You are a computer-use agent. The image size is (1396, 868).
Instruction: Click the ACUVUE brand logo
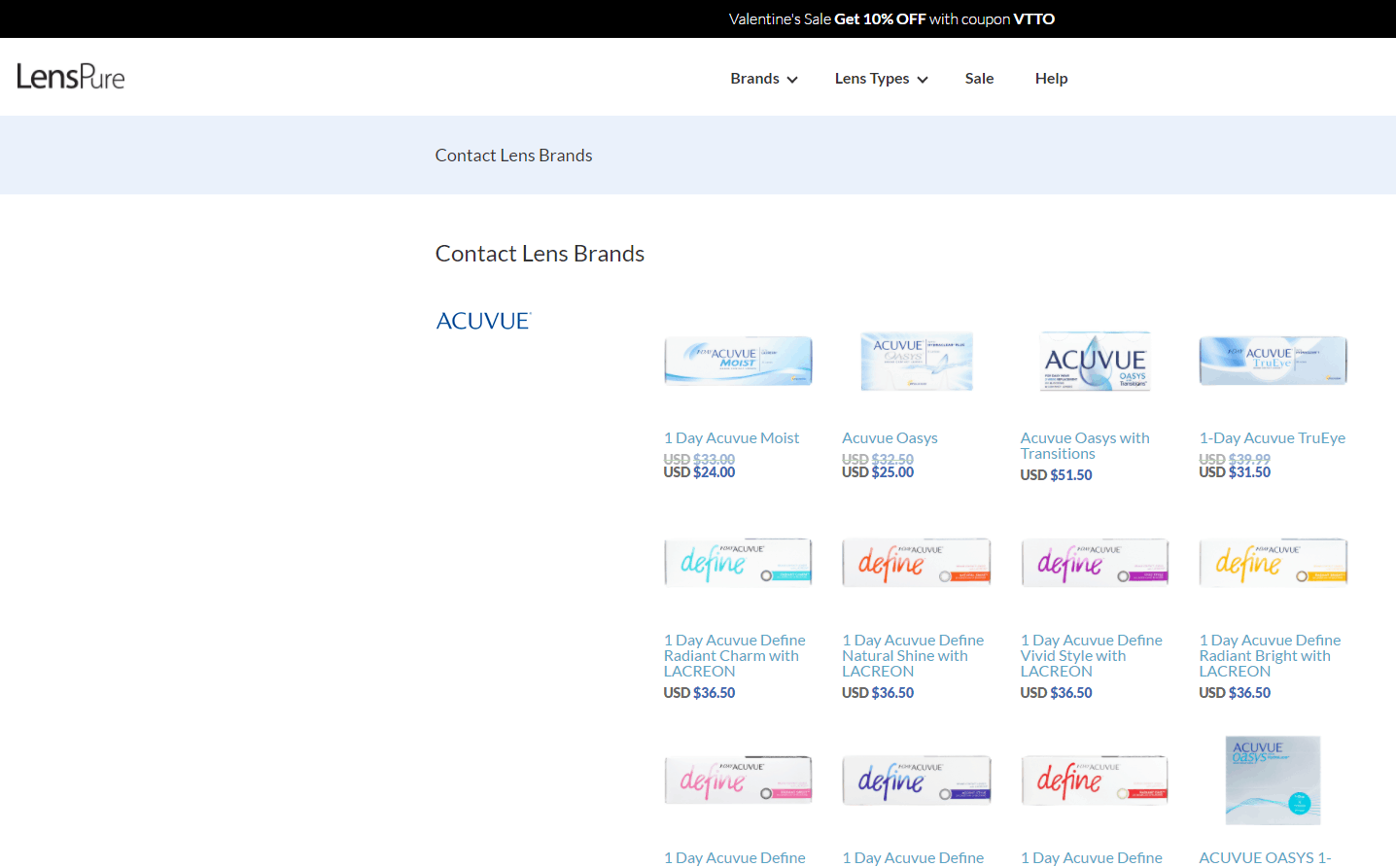[x=484, y=321]
